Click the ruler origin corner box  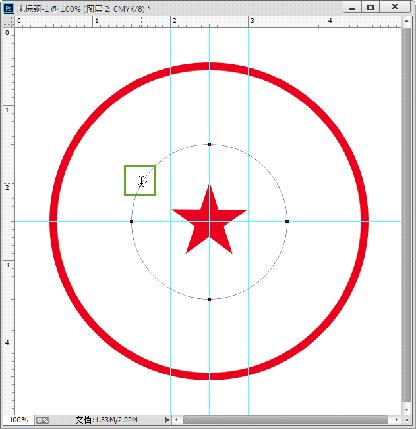click(x=8, y=22)
